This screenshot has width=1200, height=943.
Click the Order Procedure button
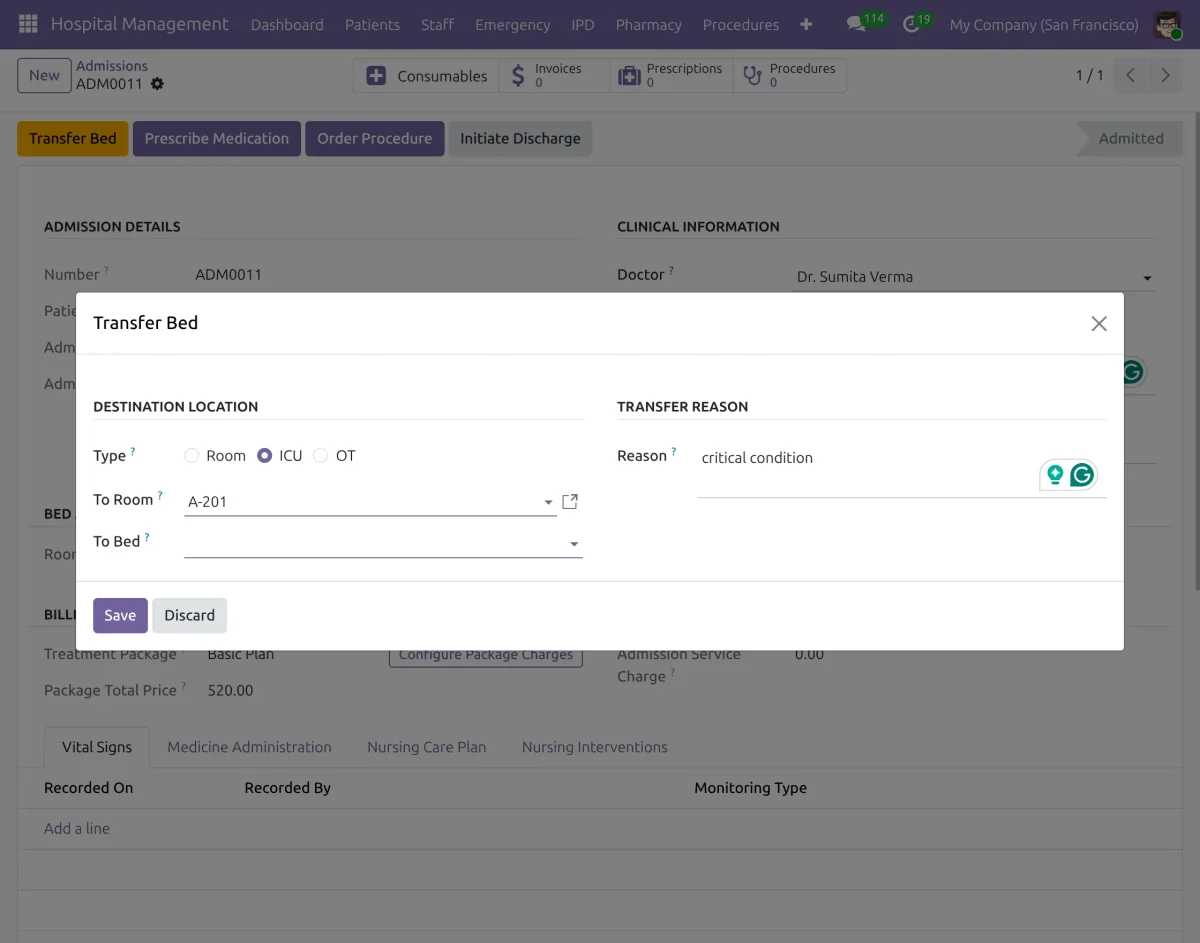[x=375, y=139]
